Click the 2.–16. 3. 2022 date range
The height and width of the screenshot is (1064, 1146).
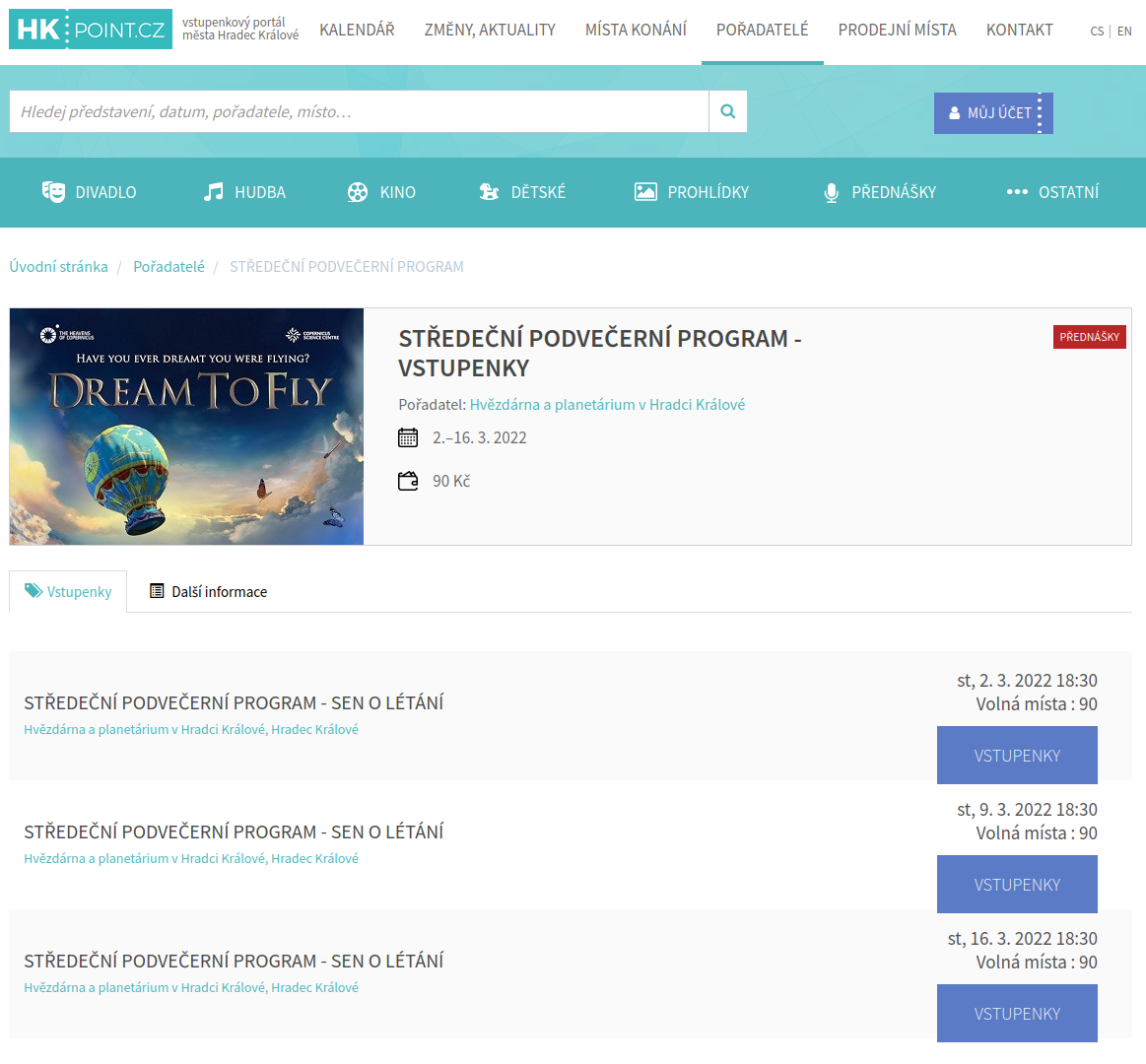pos(480,437)
